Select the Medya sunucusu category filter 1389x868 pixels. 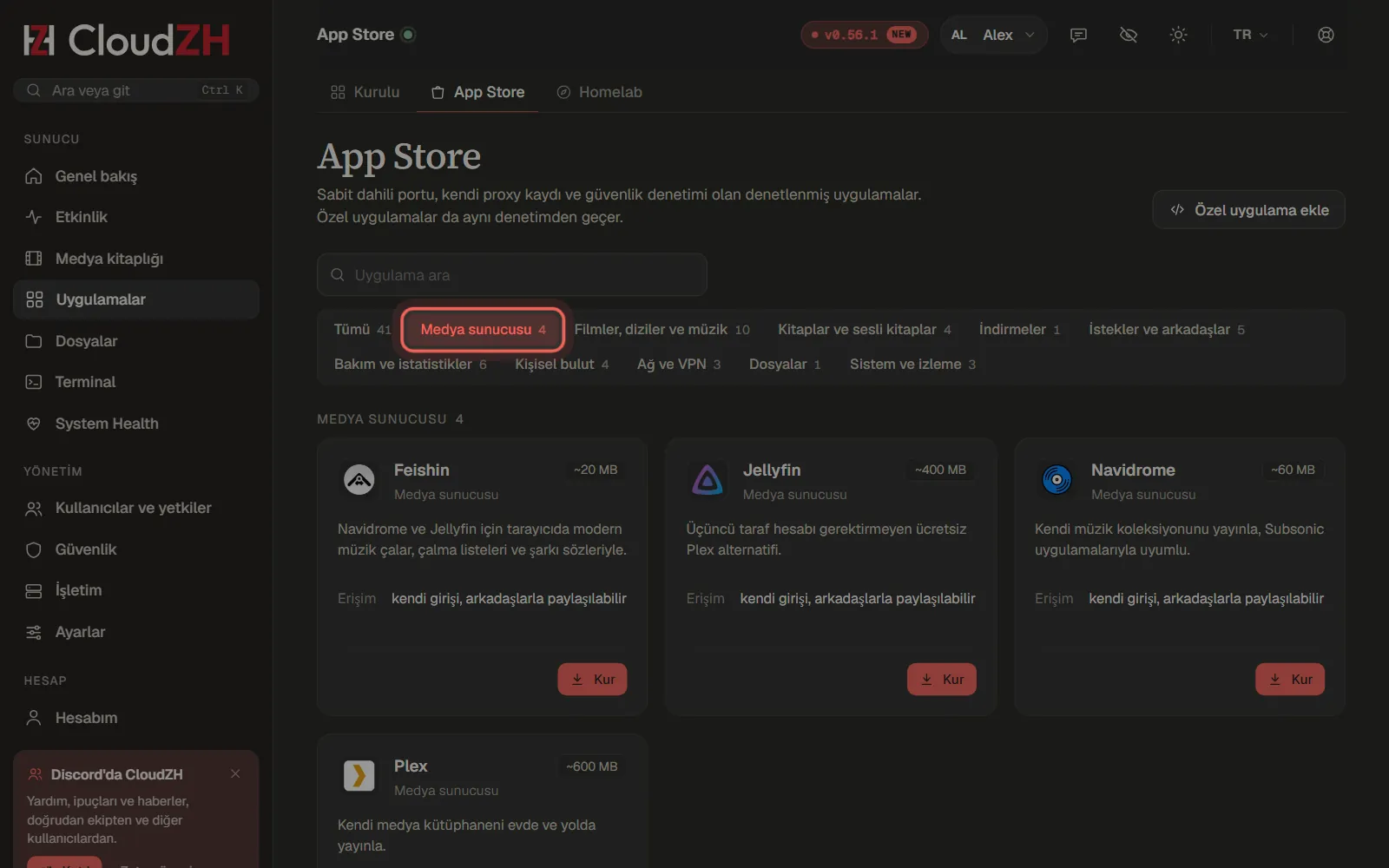point(483,330)
